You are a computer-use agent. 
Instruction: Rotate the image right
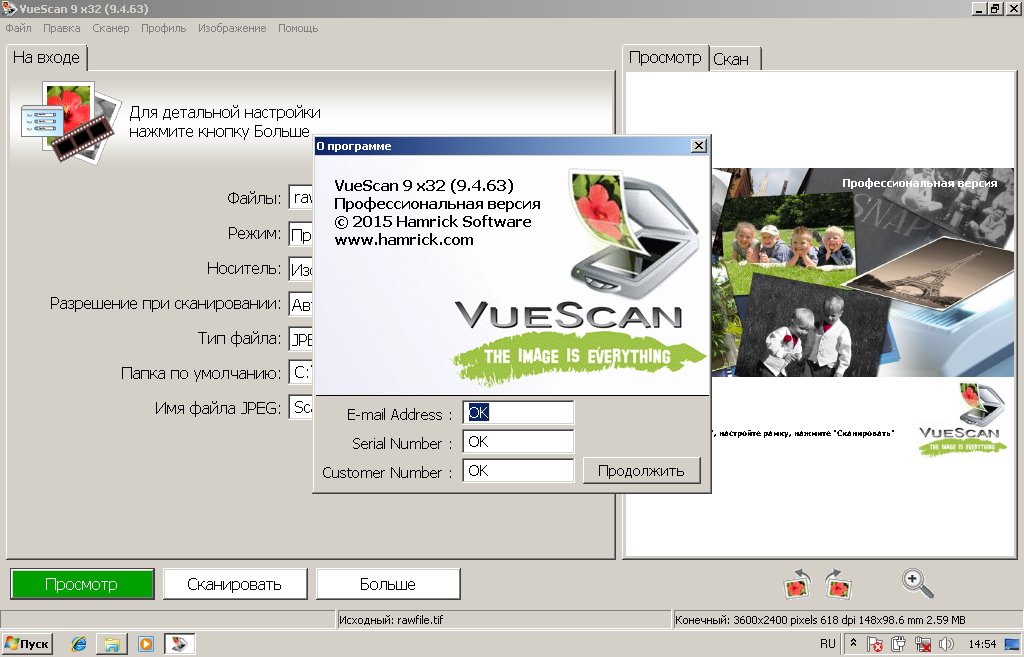tap(838, 584)
